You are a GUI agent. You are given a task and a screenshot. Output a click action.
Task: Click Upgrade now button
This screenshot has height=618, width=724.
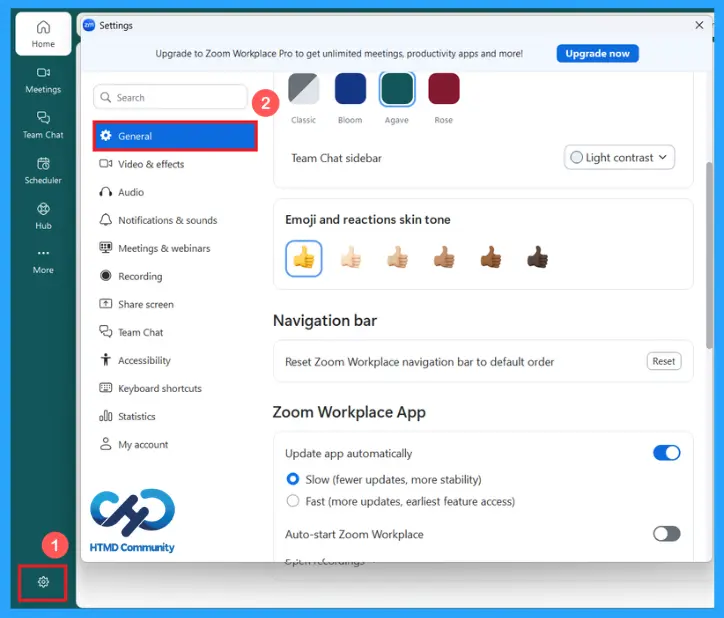597,54
